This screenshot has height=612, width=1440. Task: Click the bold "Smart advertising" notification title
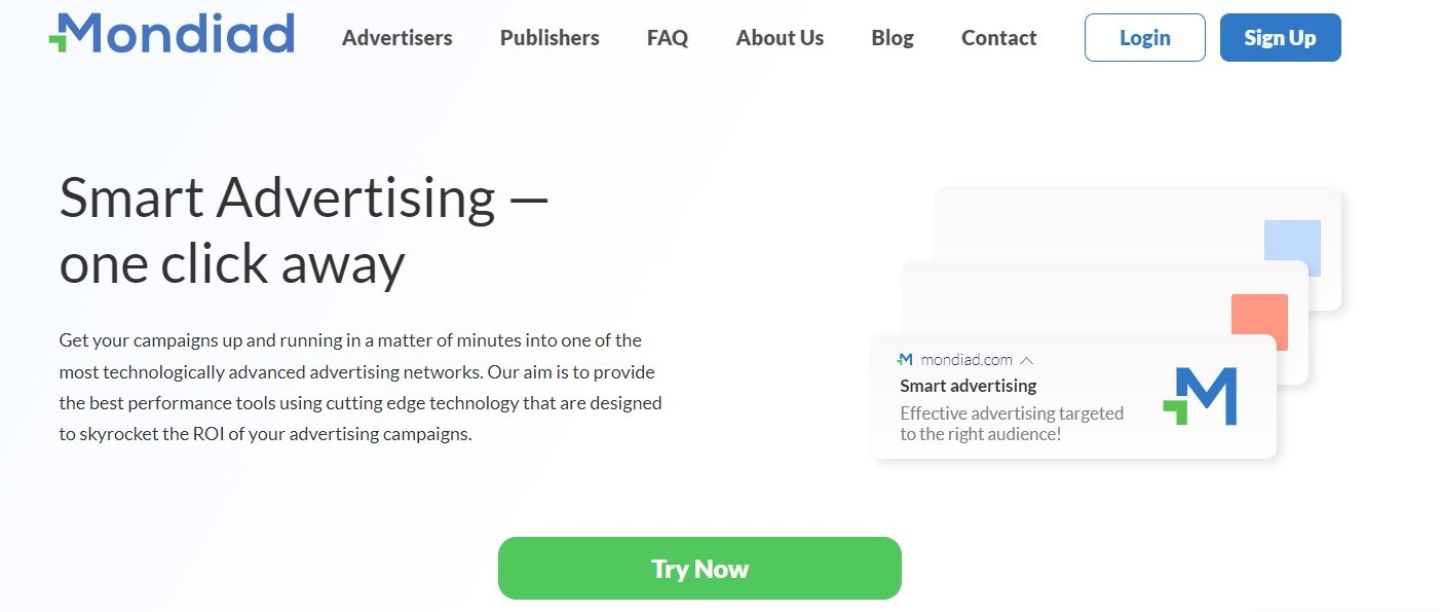coord(967,386)
